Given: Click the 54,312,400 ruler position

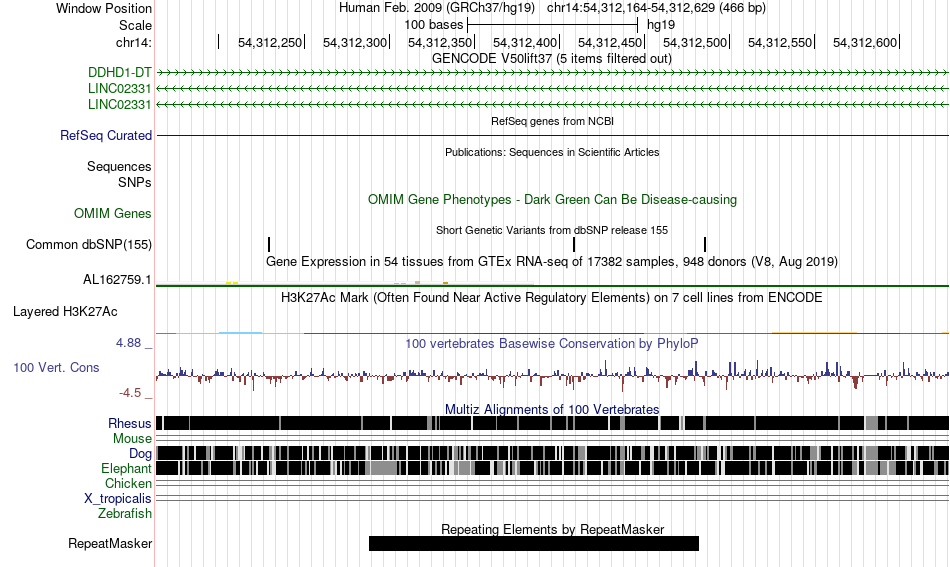Looking at the screenshot, I should [525, 42].
